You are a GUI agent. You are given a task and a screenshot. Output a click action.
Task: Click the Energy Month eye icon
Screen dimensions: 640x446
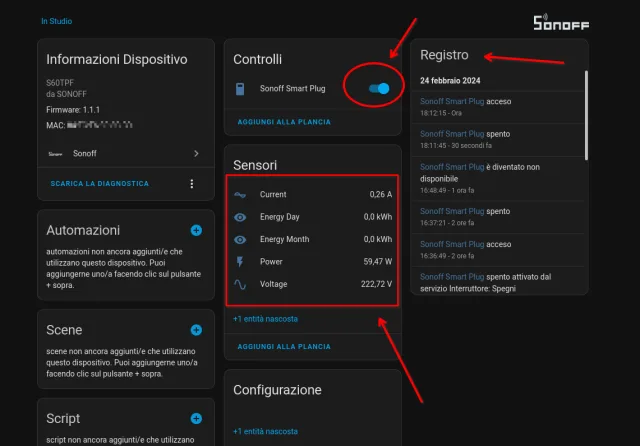tap(240, 240)
